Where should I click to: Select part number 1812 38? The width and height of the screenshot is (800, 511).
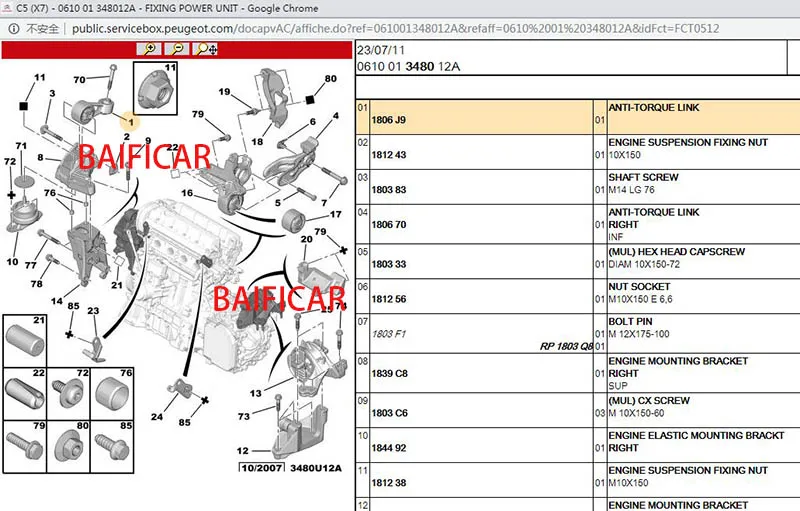[389, 483]
